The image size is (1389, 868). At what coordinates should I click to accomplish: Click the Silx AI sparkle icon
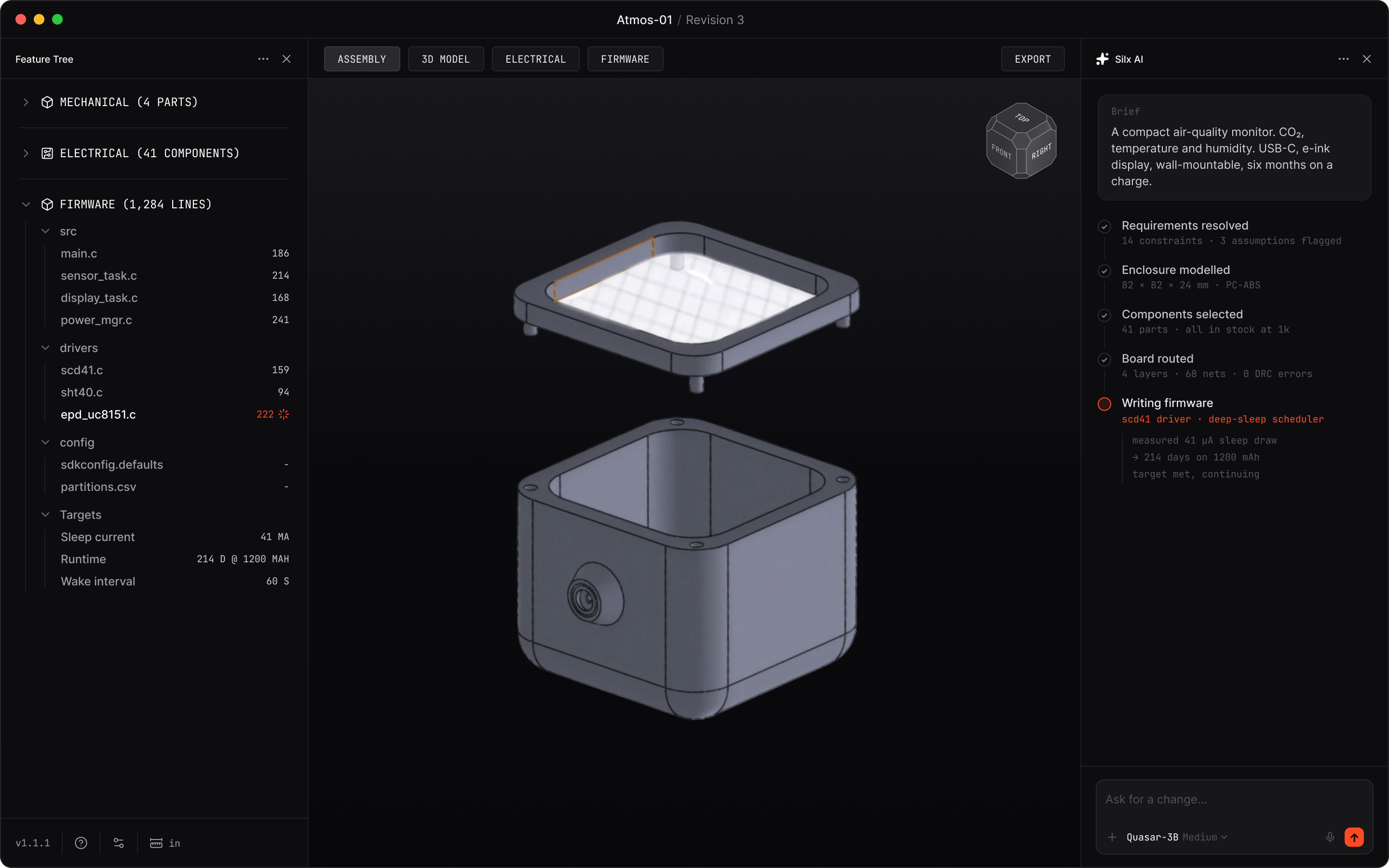(x=1102, y=58)
